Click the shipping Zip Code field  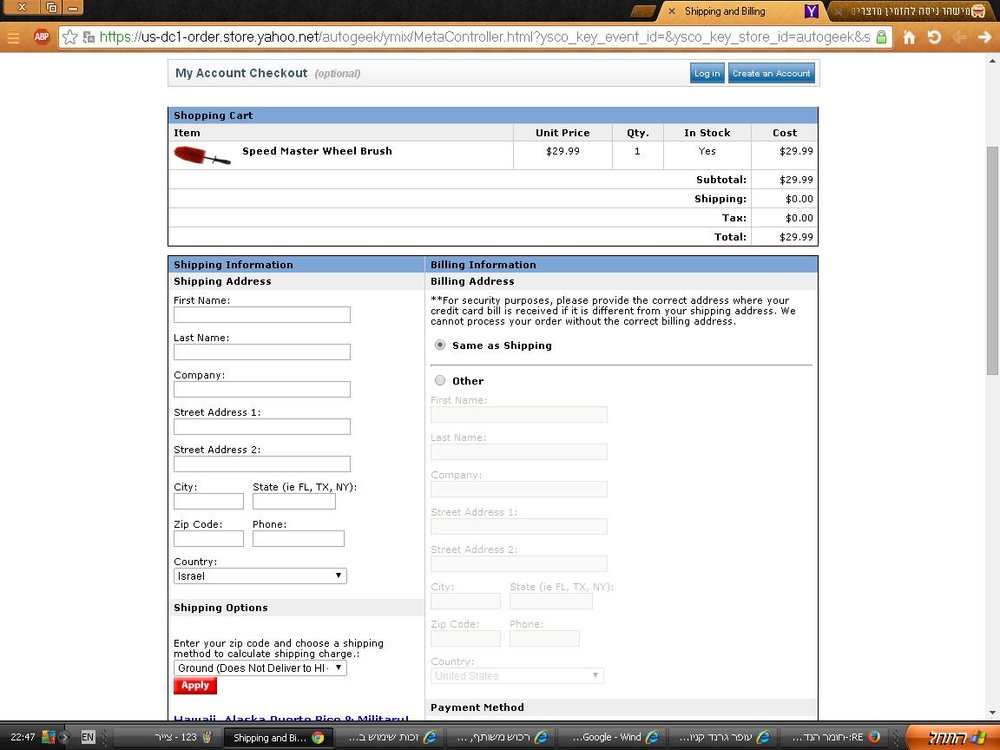[209, 538]
